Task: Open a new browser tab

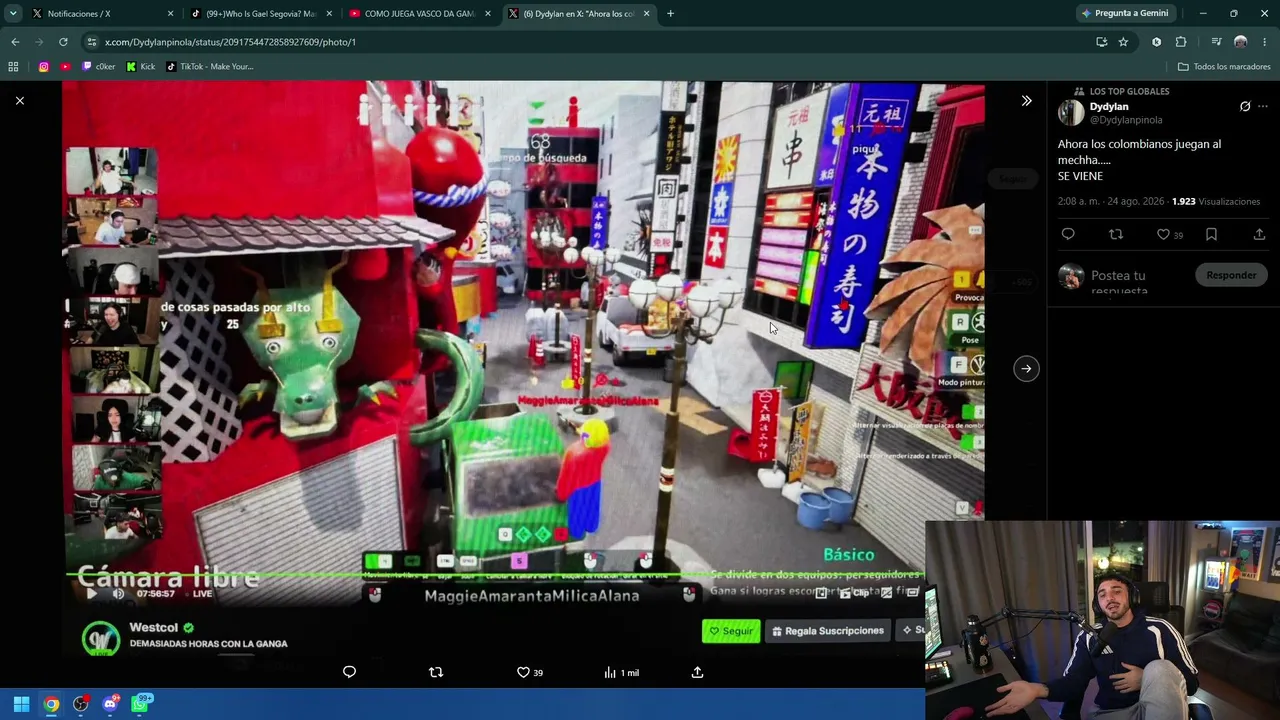Action: (x=670, y=14)
